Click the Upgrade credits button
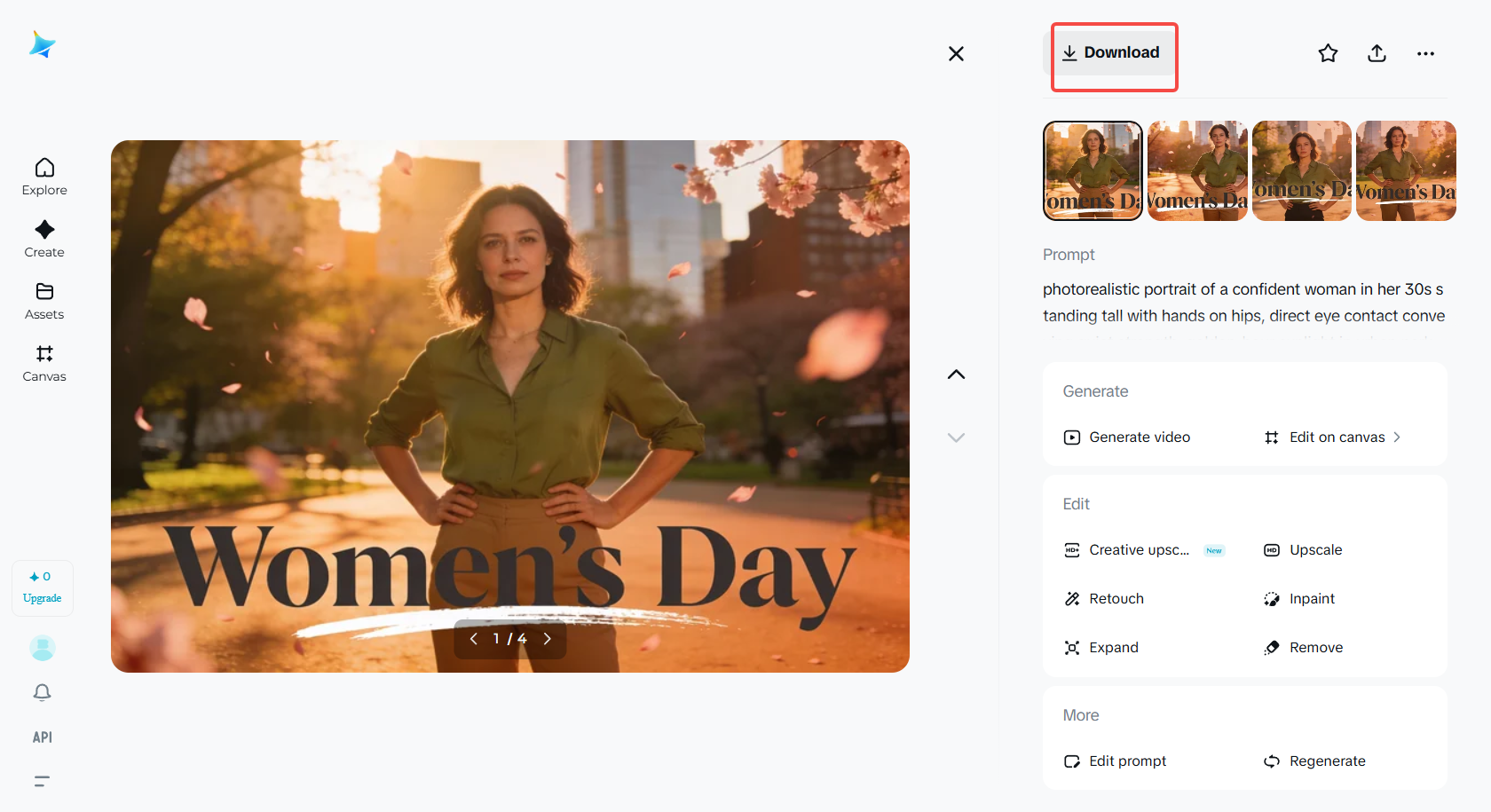The image size is (1491, 812). click(x=42, y=587)
